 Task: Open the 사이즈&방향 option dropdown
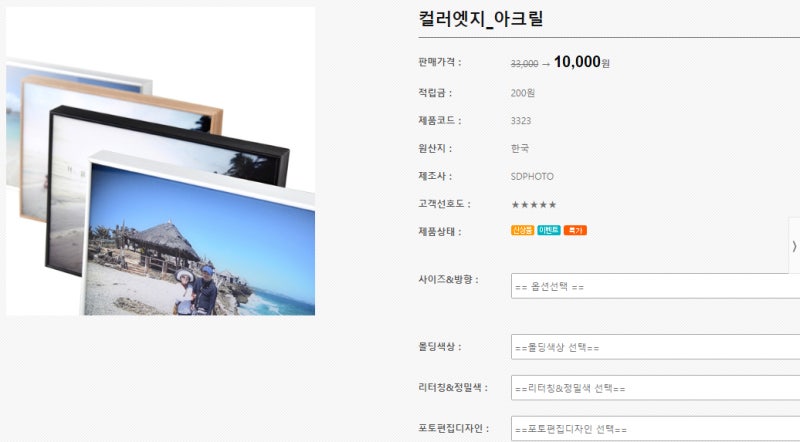coord(655,286)
